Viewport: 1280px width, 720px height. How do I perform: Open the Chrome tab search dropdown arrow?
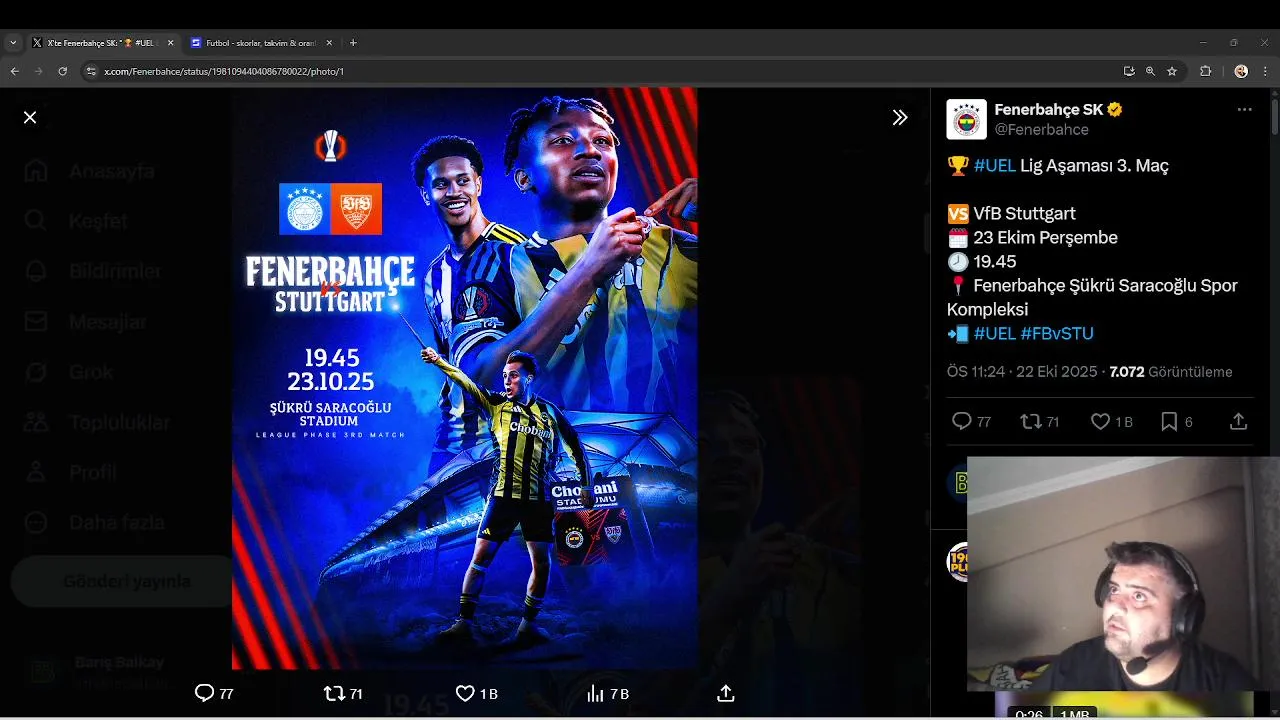tap(13, 43)
